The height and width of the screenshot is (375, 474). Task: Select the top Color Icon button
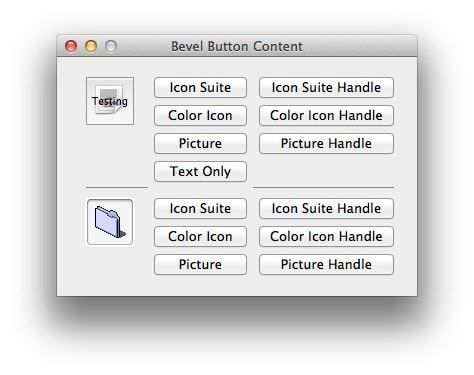(200, 116)
